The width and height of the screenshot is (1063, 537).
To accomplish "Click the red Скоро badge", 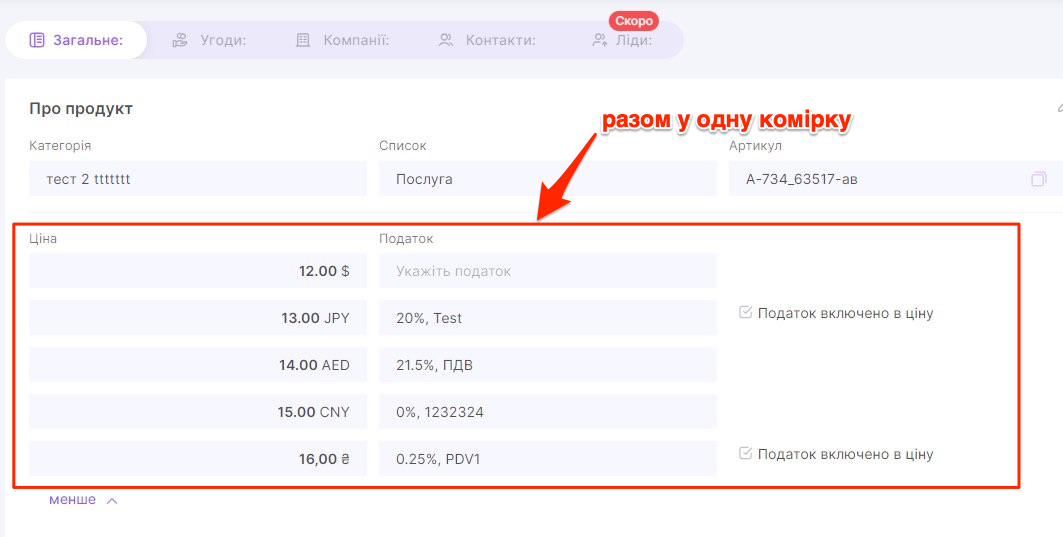I will 634,21.
